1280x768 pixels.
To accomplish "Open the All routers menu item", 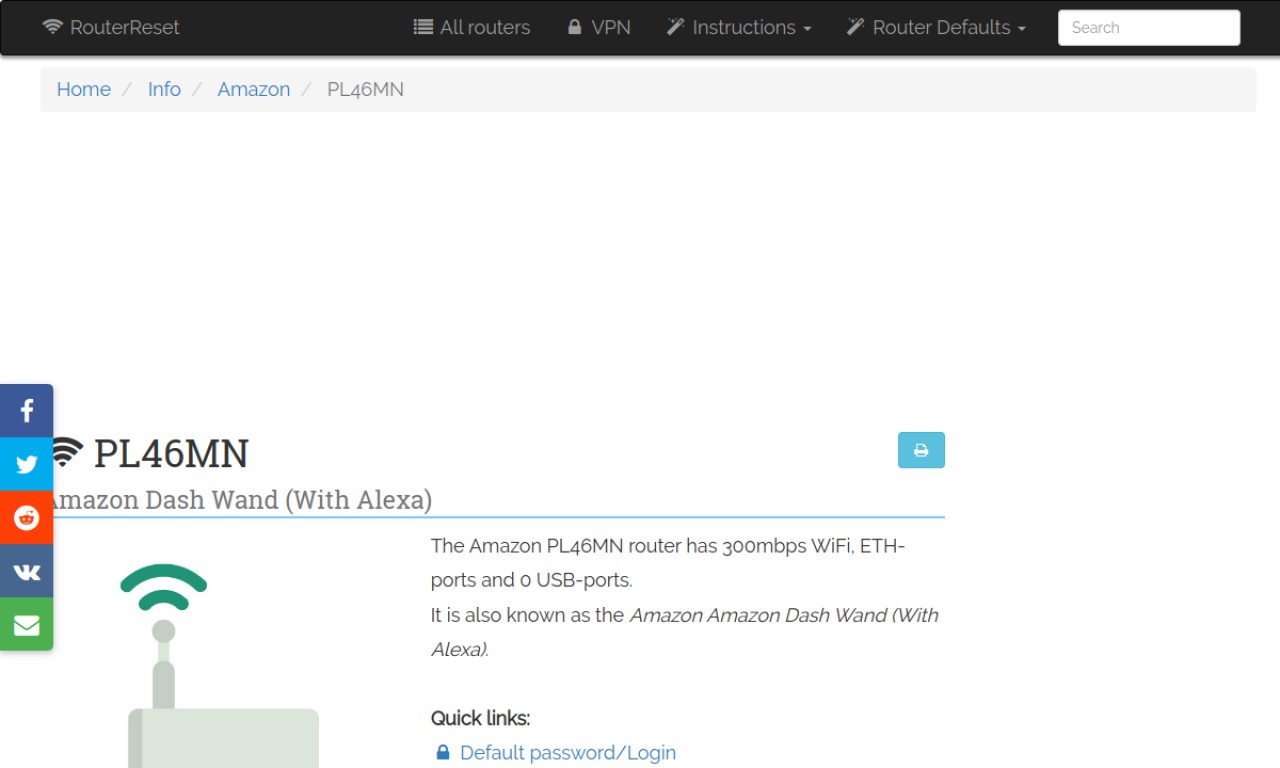I will coord(472,27).
